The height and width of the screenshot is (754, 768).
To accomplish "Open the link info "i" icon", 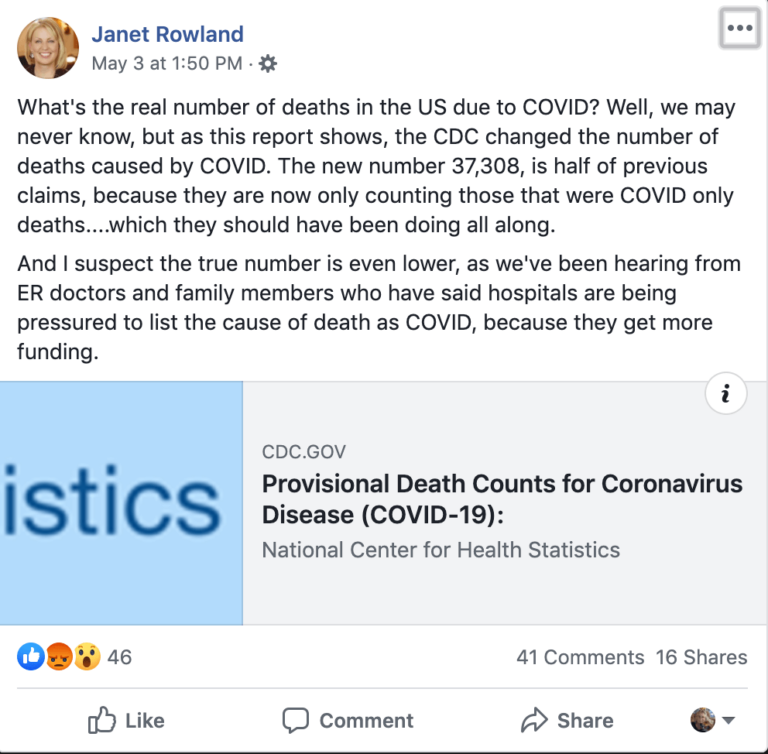I will tap(726, 393).
